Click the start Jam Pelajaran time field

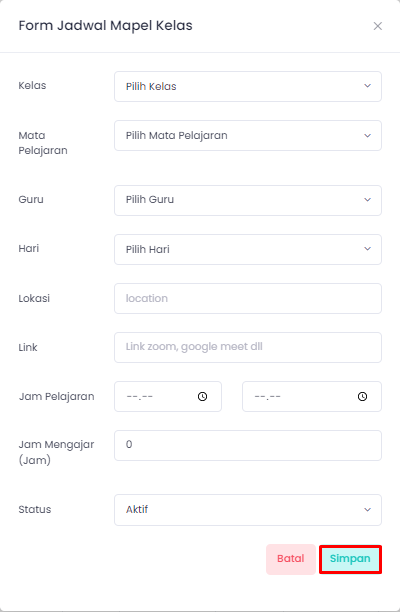pos(168,397)
